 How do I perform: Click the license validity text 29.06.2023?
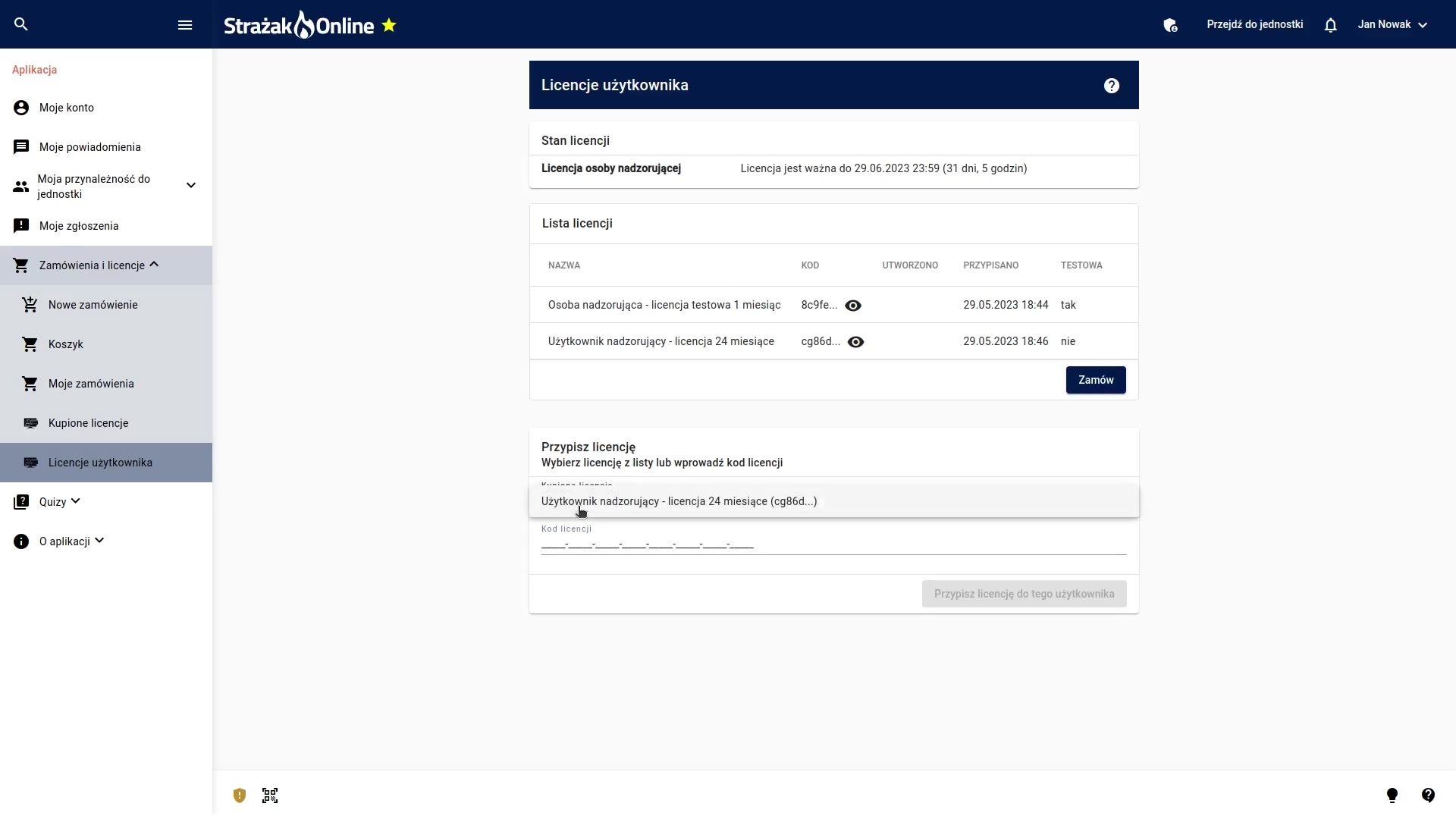(883, 168)
